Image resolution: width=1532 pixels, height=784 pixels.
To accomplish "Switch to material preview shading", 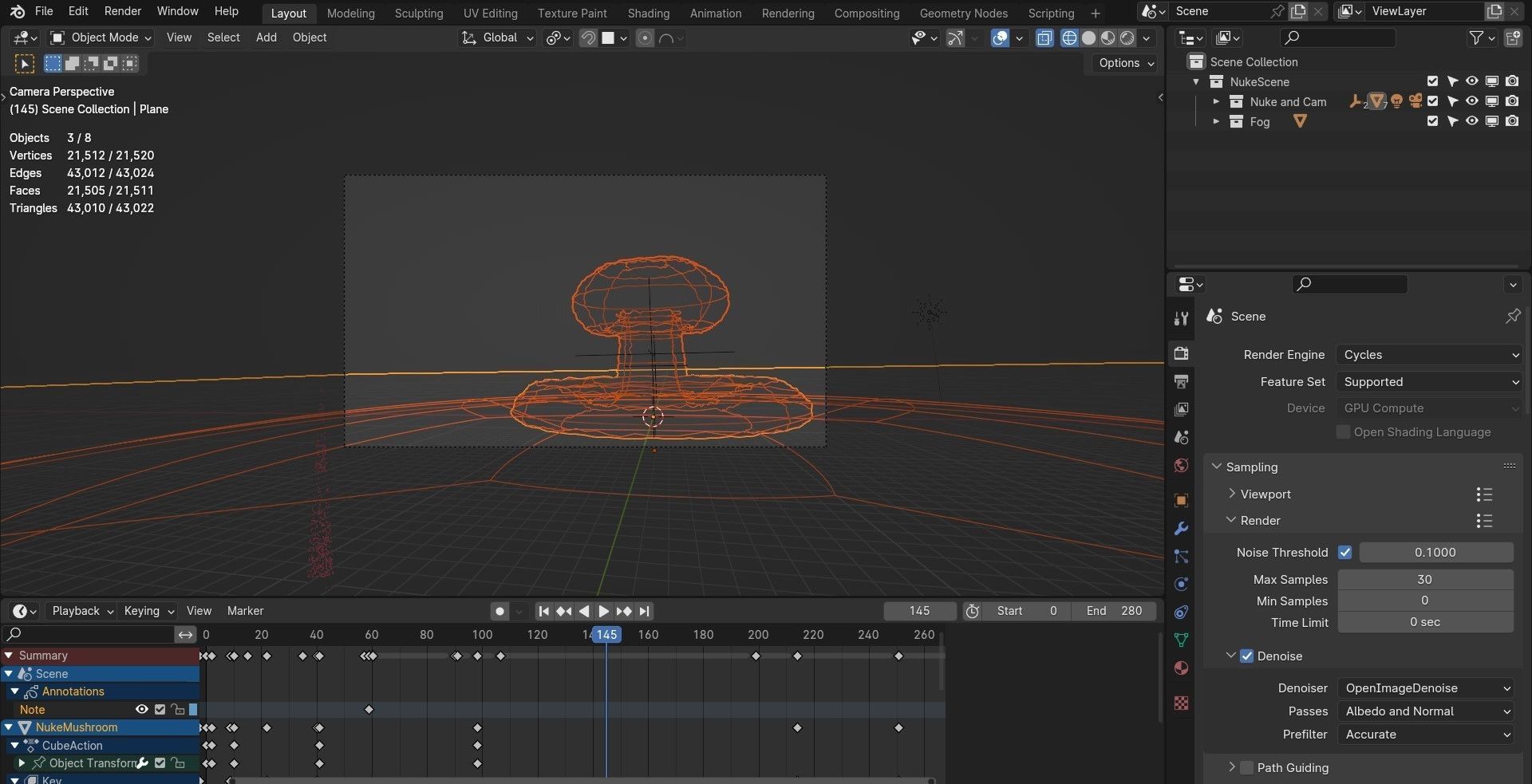I will [x=1108, y=37].
